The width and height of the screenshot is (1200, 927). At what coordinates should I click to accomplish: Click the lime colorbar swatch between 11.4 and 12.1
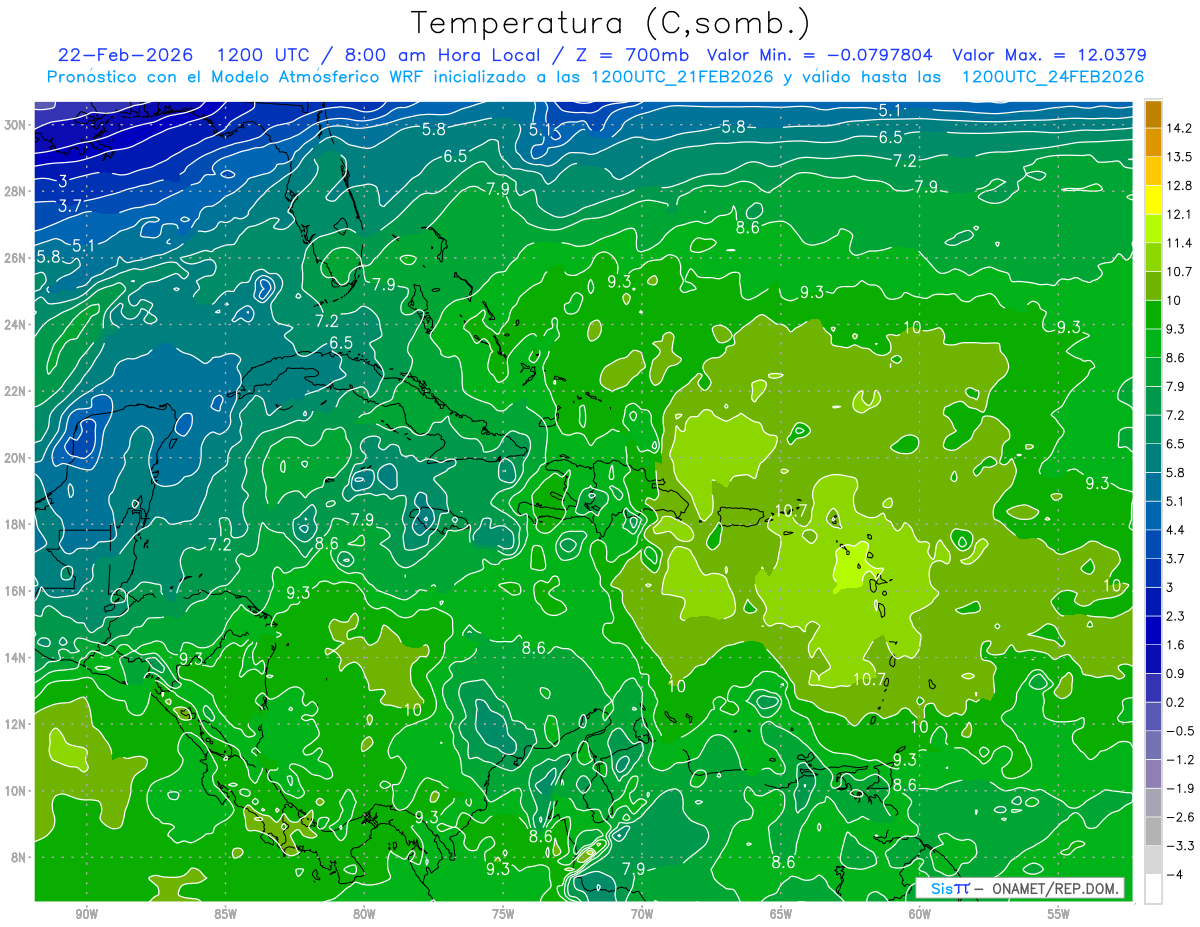pyautogui.click(x=1153, y=228)
